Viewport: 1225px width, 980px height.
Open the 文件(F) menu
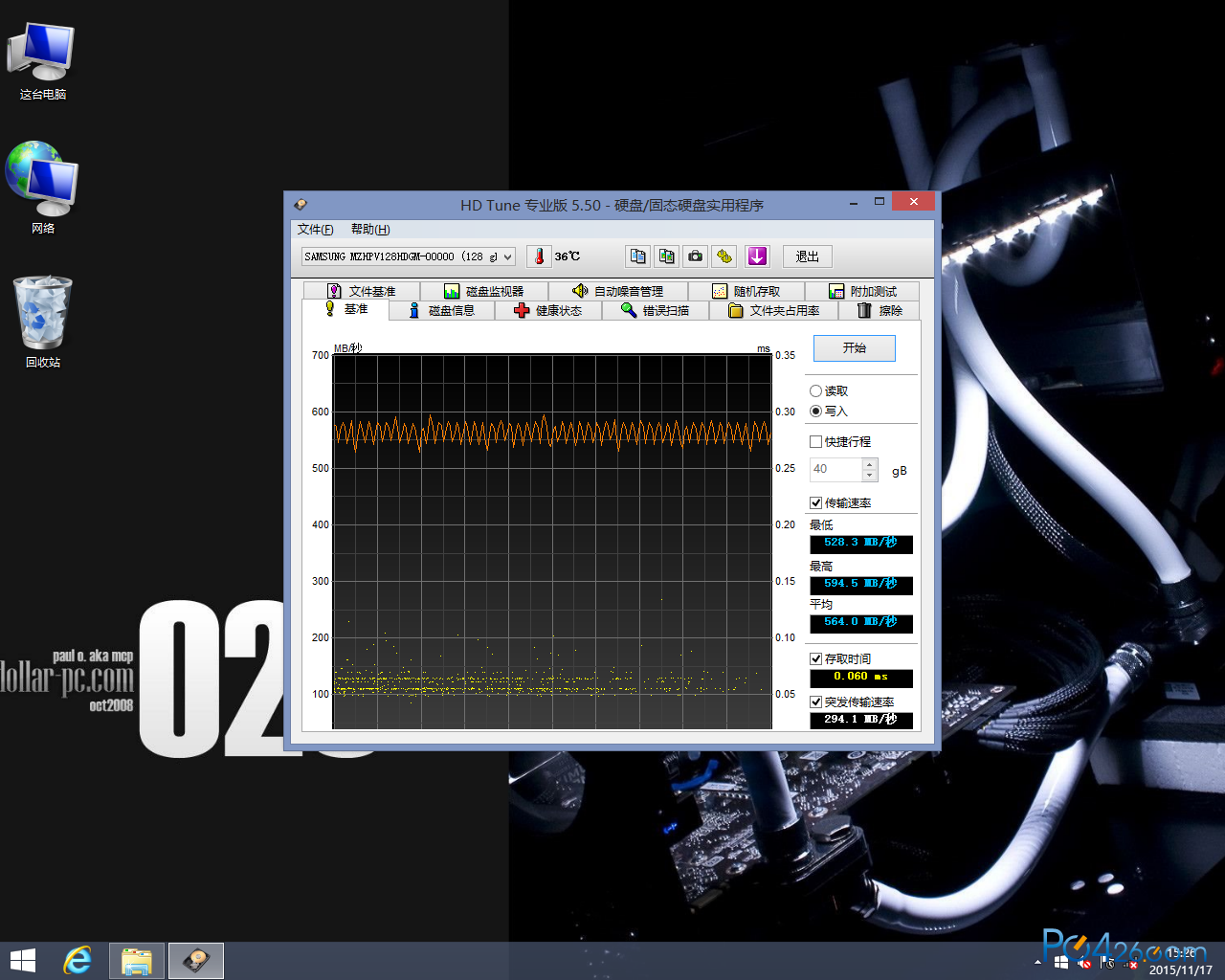tap(315, 230)
